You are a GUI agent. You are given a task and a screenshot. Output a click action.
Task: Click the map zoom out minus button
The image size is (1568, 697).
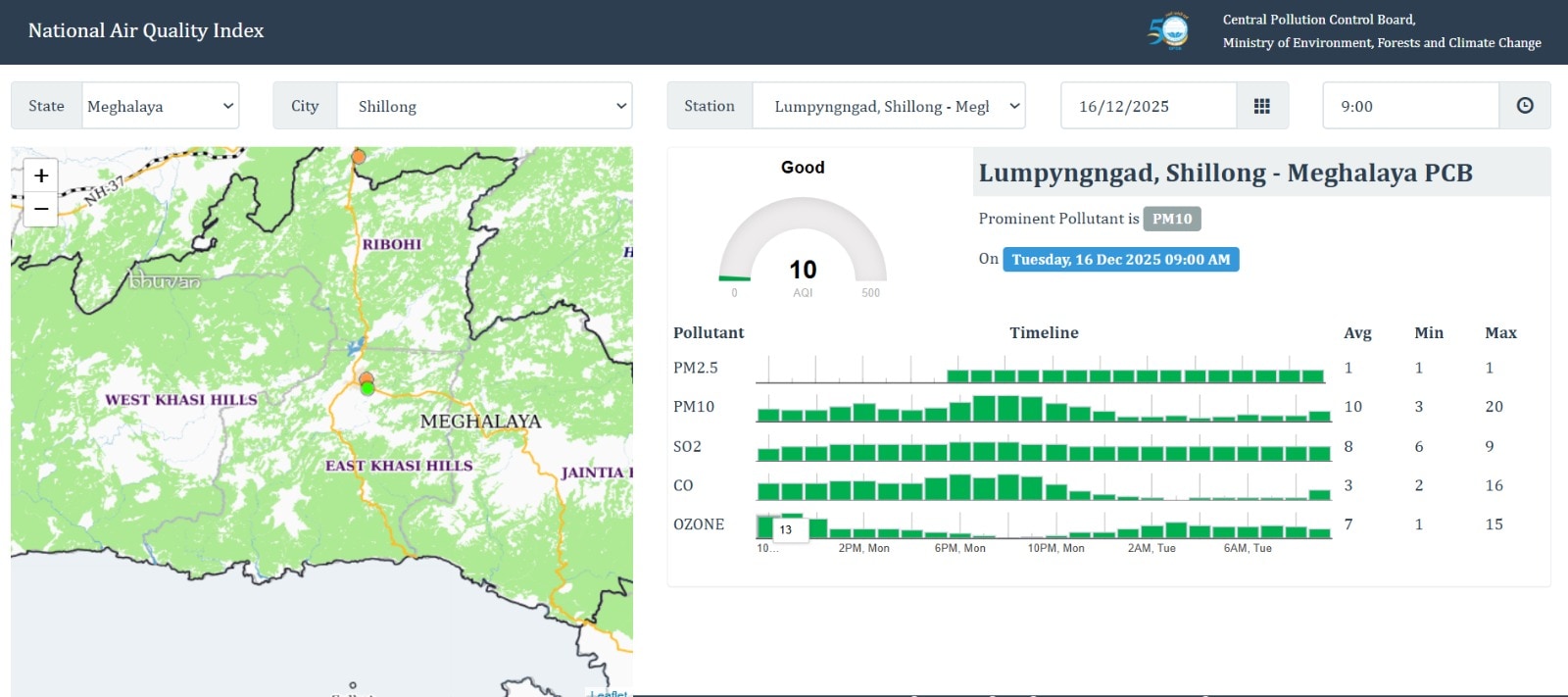tap(40, 209)
